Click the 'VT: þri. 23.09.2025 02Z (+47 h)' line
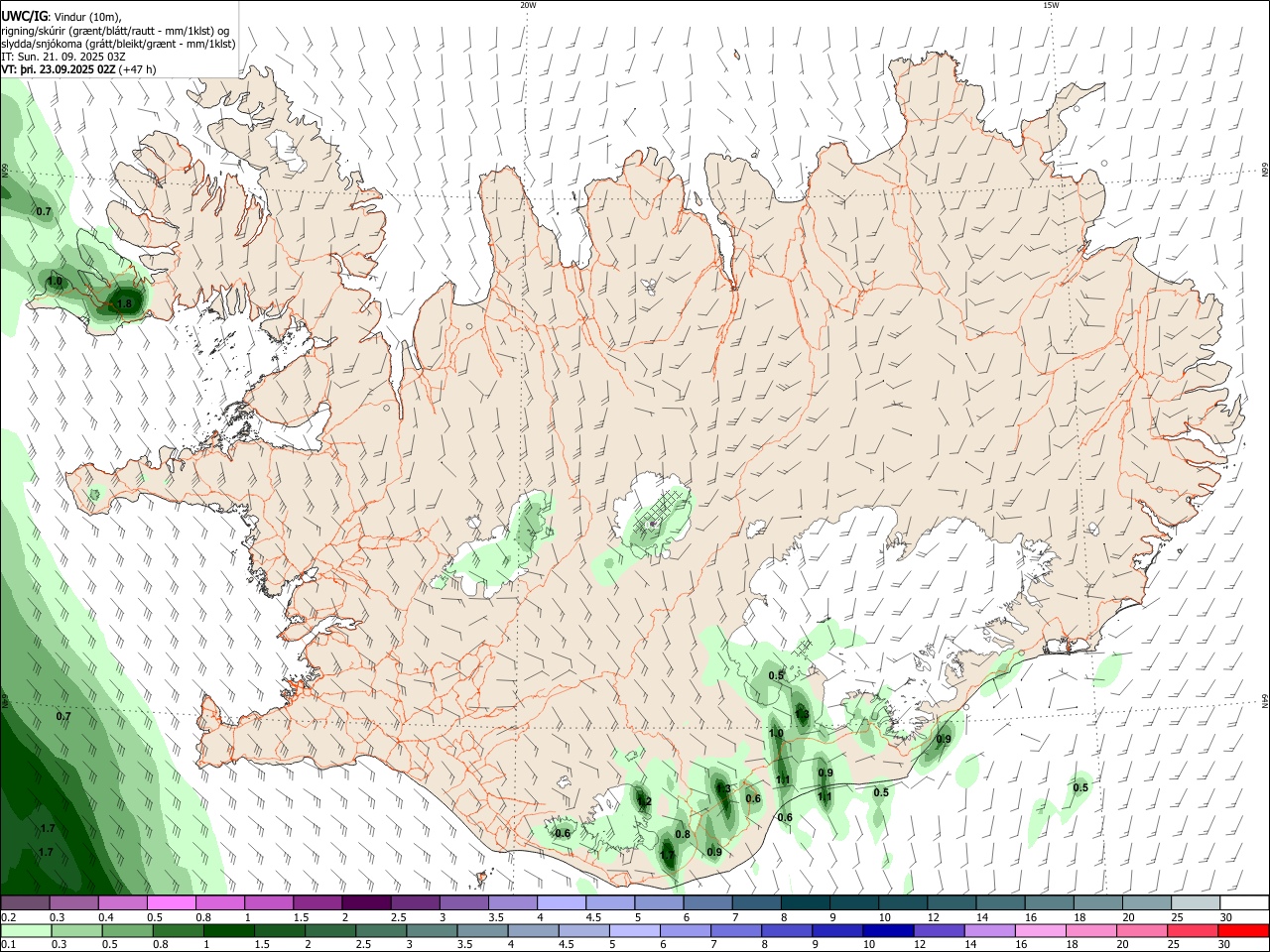Screen dimensions: 1270x952 78,69
